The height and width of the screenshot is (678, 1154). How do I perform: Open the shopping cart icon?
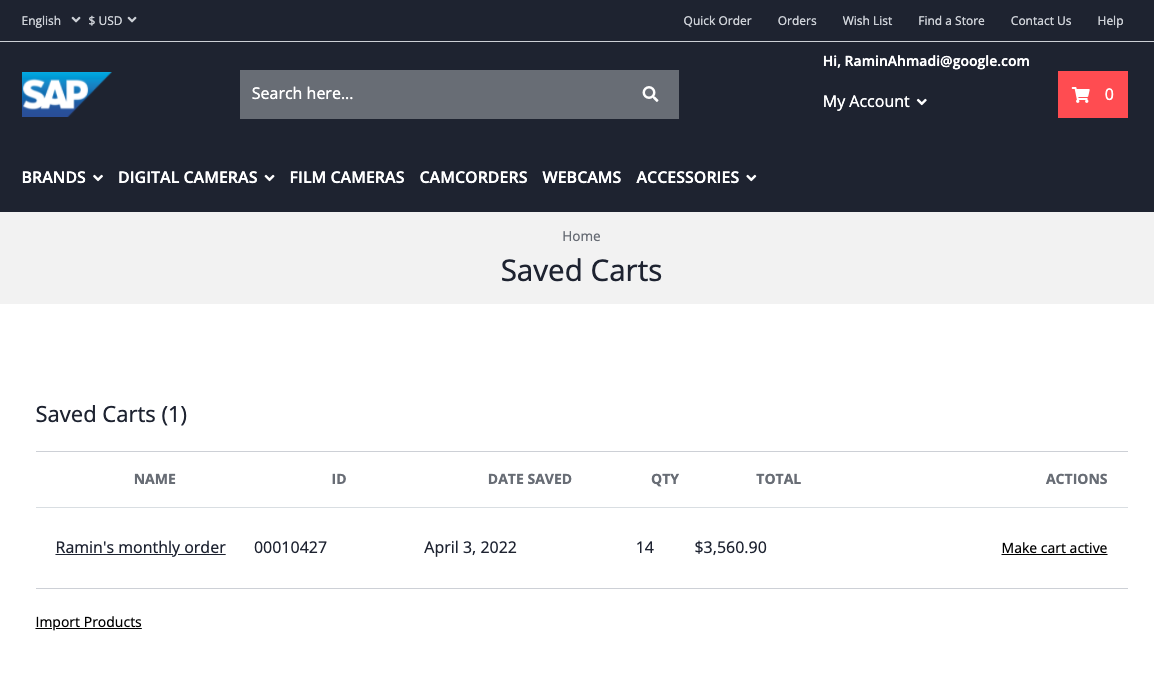pos(1092,95)
